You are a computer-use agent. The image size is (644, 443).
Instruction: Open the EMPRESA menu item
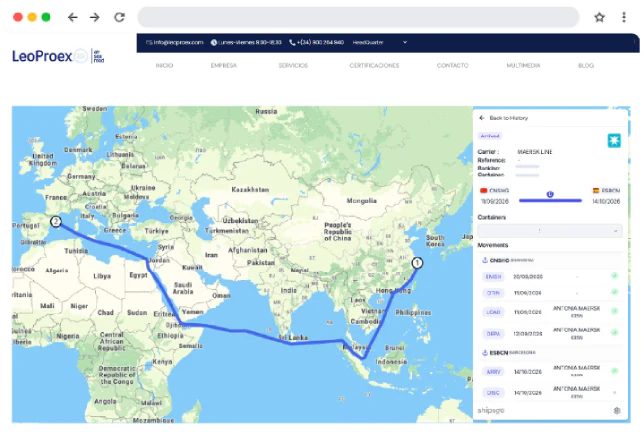[x=224, y=65]
